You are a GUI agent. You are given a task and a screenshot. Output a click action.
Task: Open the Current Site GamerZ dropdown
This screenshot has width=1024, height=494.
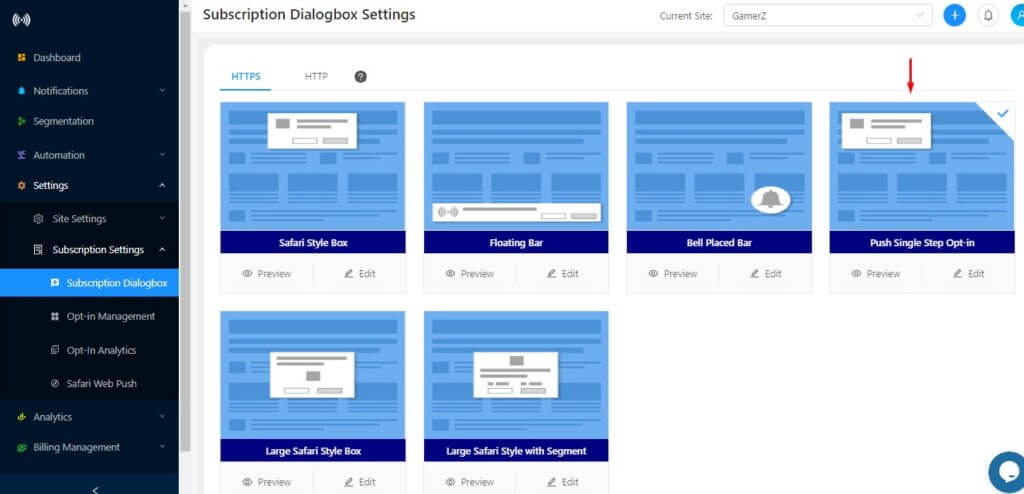coord(827,16)
